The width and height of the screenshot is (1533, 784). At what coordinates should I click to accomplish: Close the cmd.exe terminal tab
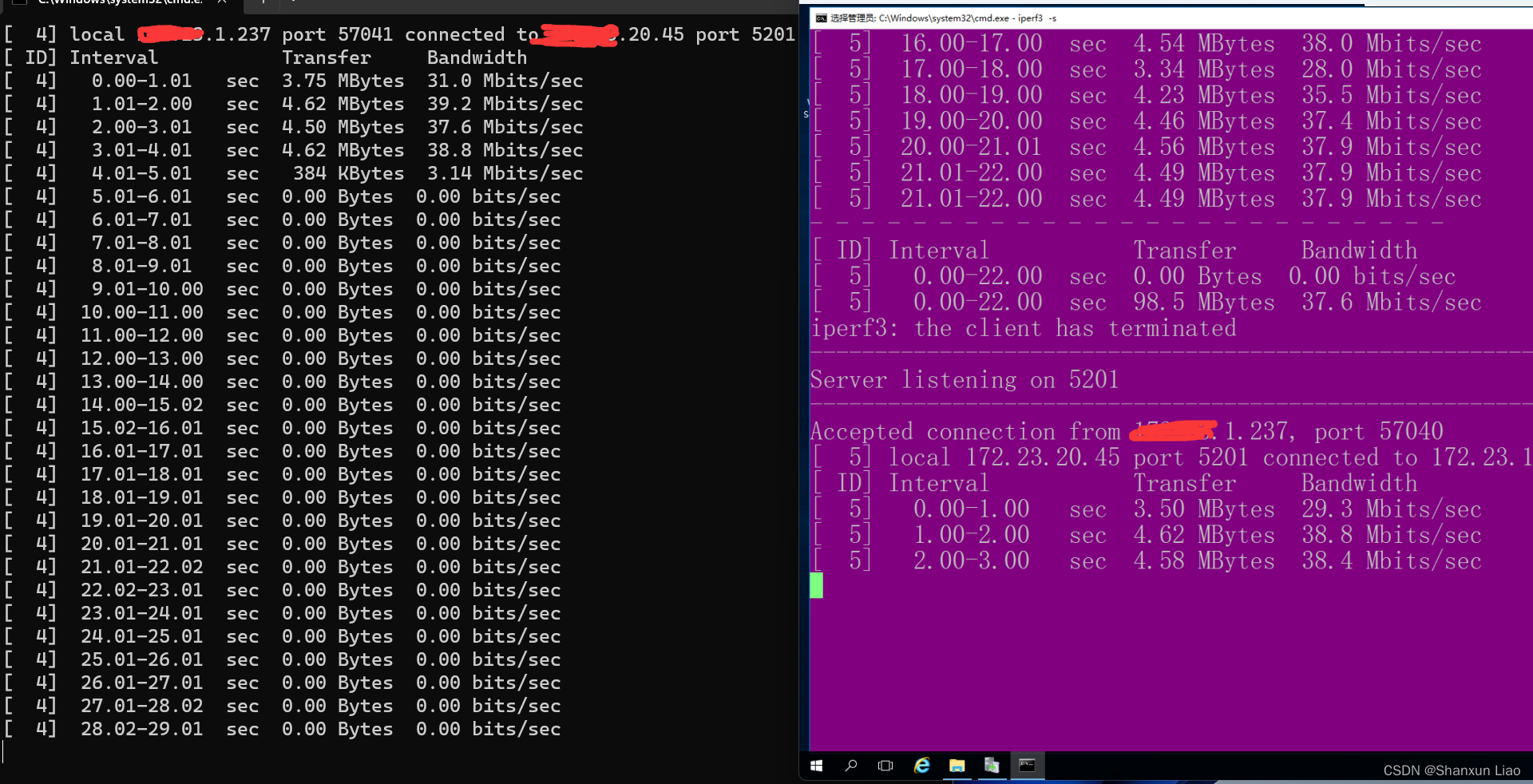coord(223,4)
